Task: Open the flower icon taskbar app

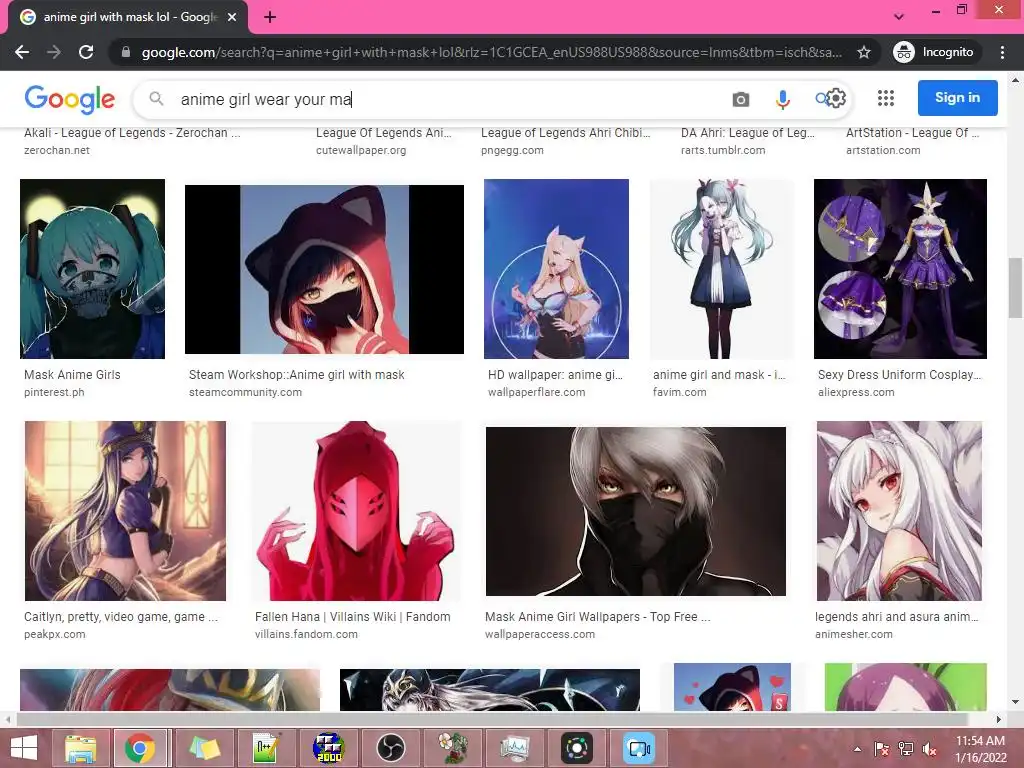Action: coord(453,748)
